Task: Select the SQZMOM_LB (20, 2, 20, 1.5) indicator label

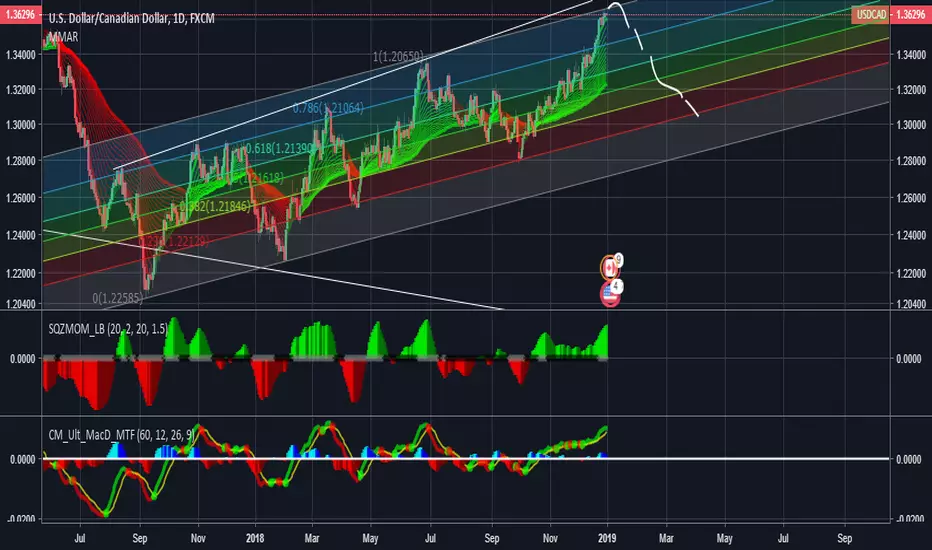Action: point(108,329)
